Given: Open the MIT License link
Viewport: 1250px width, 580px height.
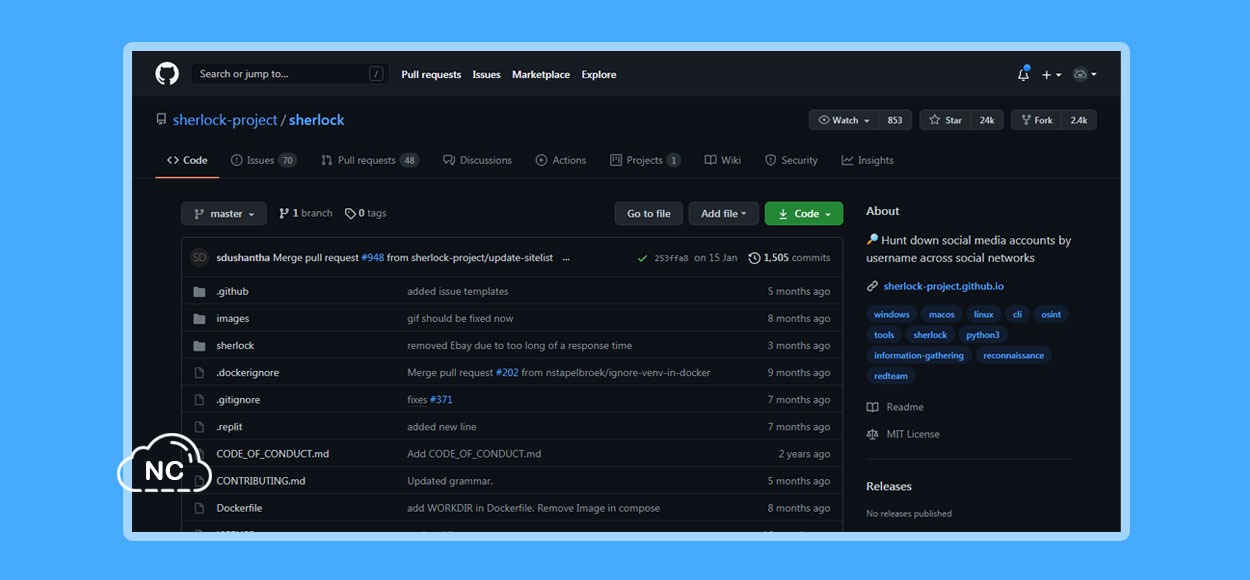Looking at the screenshot, I should click(903, 434).
